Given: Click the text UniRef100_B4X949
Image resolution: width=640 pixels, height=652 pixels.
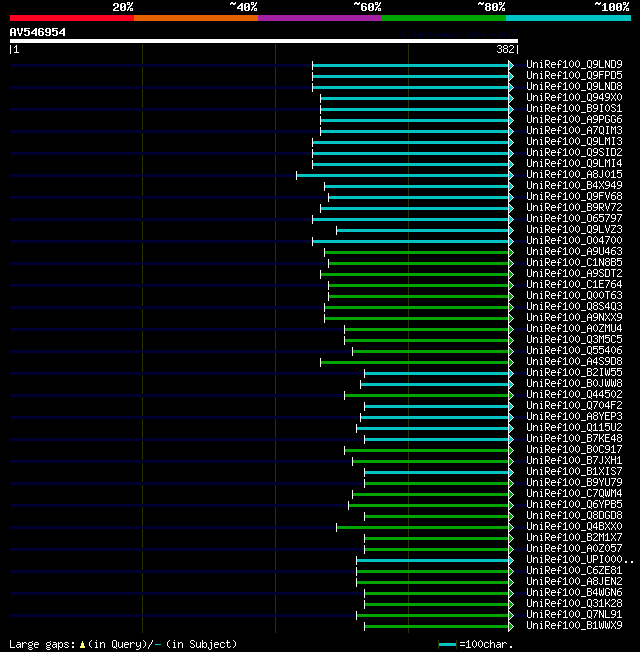Looking at the screenshot, I should (574, 185).
